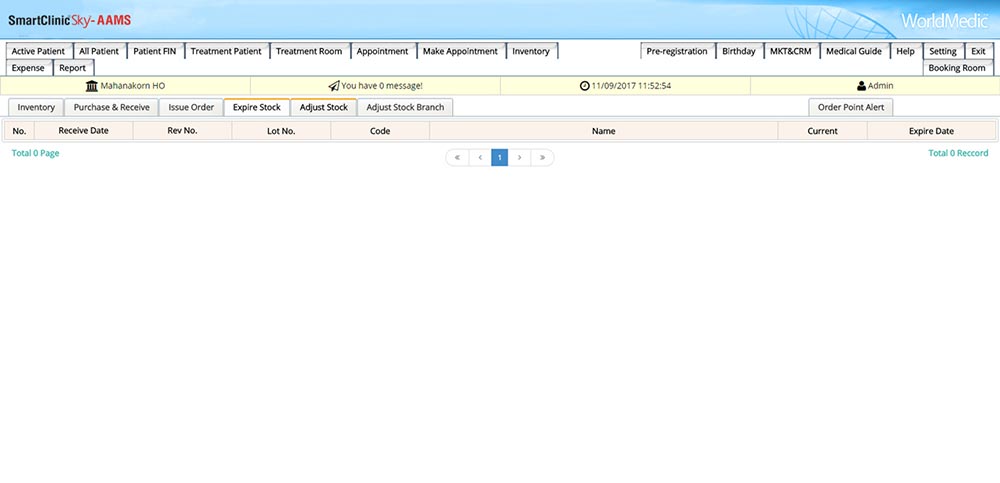Sort by Expire Date column header
1000x483 pixels.
[x=931, y=131]
